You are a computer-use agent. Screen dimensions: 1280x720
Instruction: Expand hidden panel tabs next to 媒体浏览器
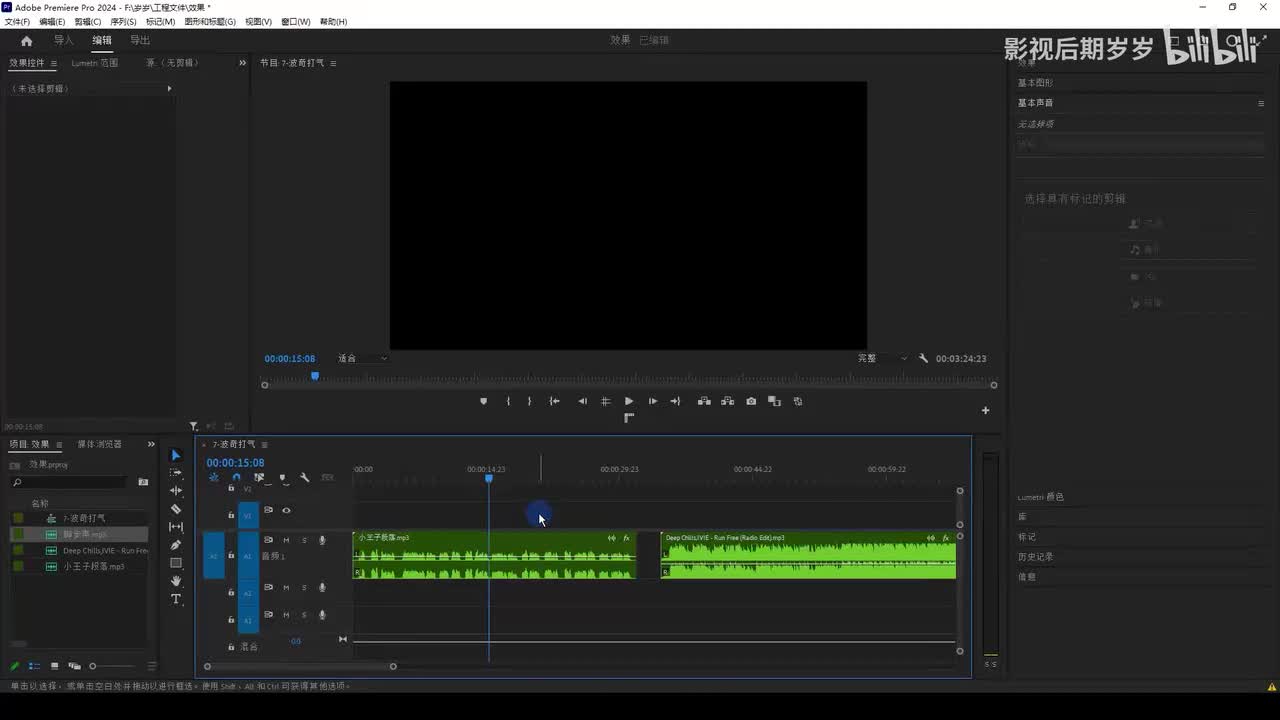(152, 444)
